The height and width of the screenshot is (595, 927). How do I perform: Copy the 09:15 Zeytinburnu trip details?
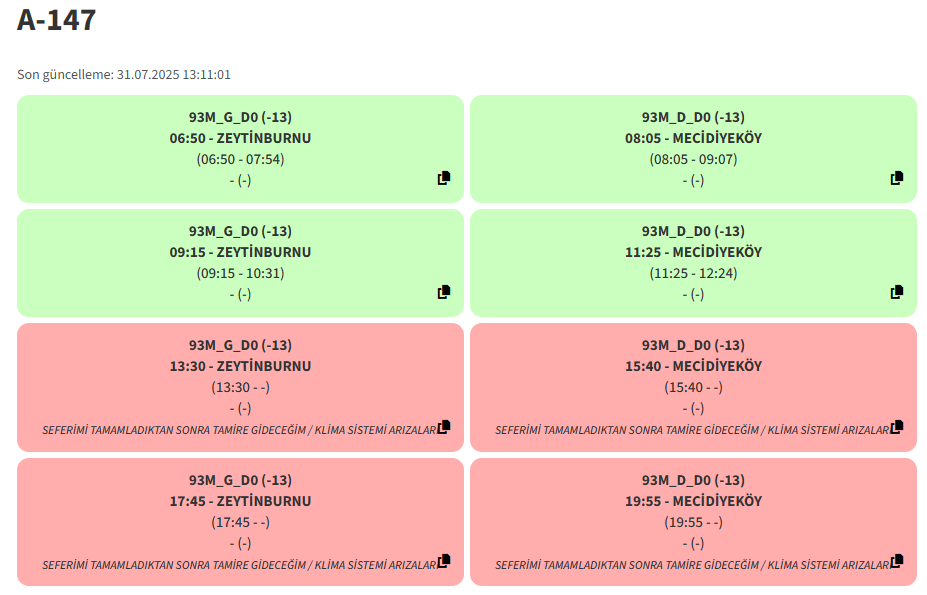pos(444,292)
